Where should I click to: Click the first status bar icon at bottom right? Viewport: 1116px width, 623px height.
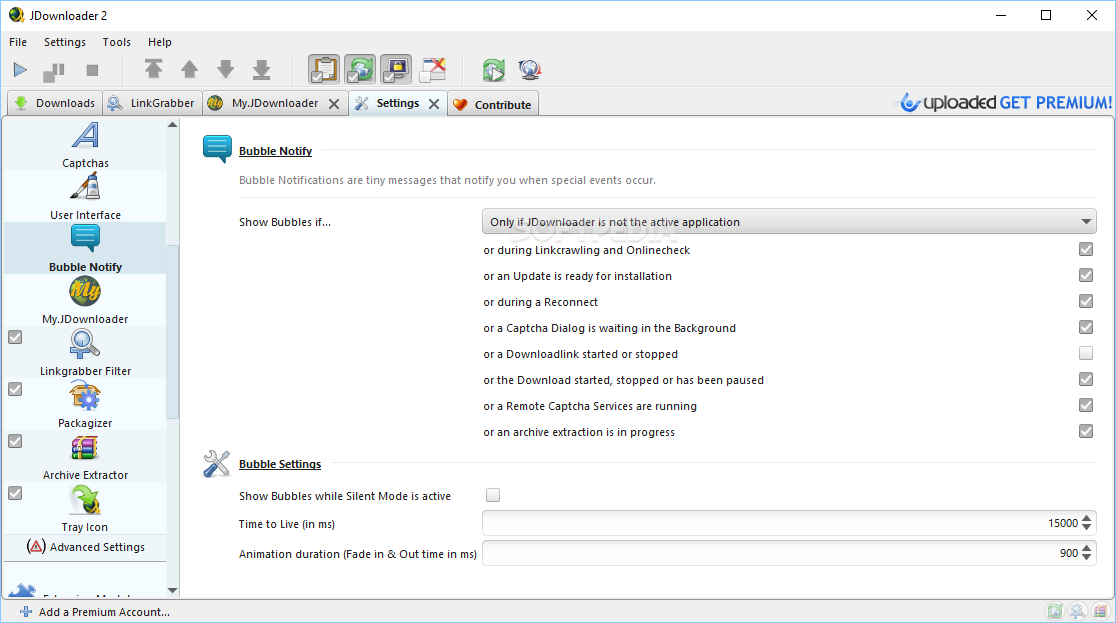[x=1055, y=611]
